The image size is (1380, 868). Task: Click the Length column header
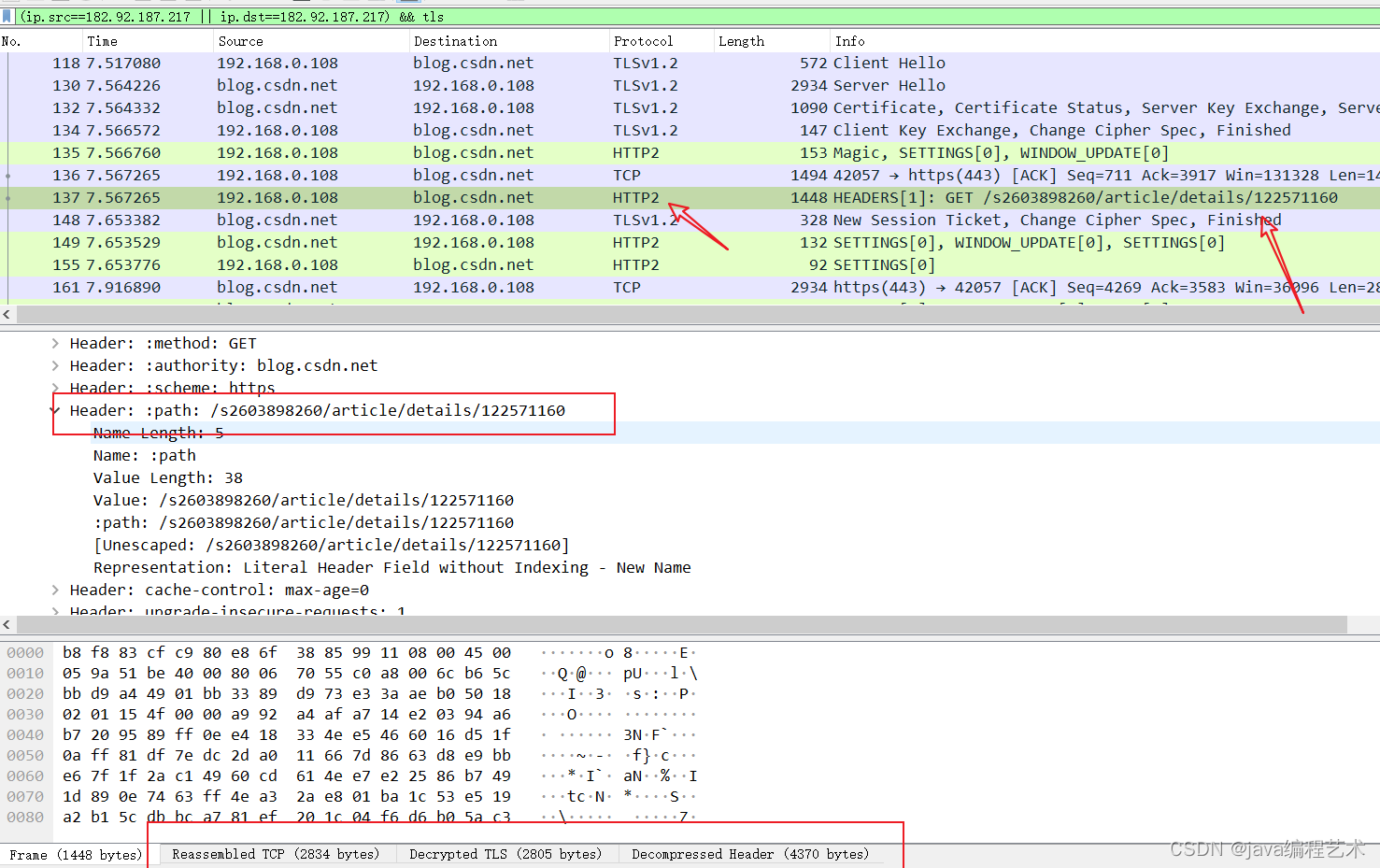pyautogui.click(x=741, y=41)
